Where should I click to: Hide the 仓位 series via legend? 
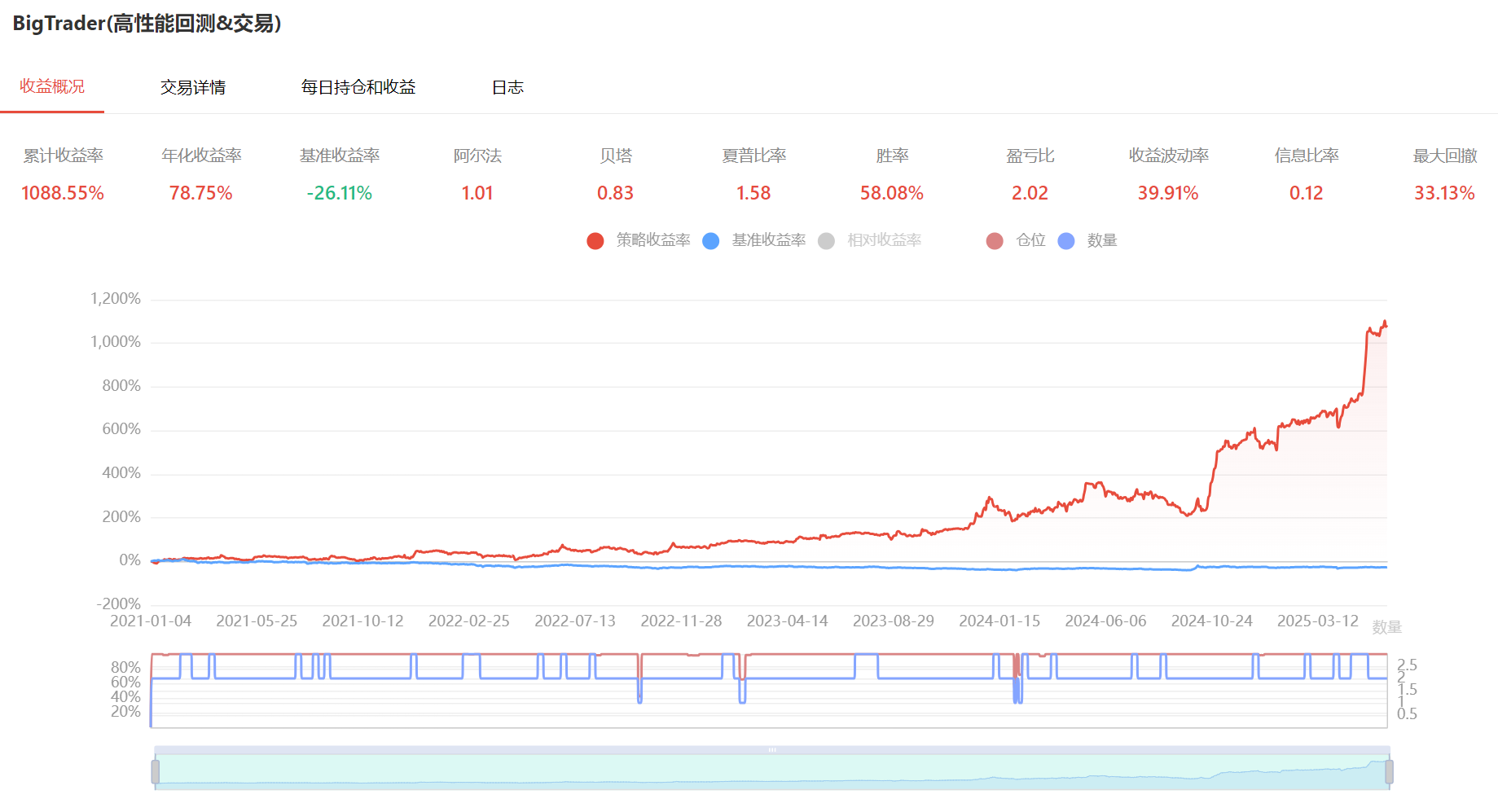click(x=995, y=241)
